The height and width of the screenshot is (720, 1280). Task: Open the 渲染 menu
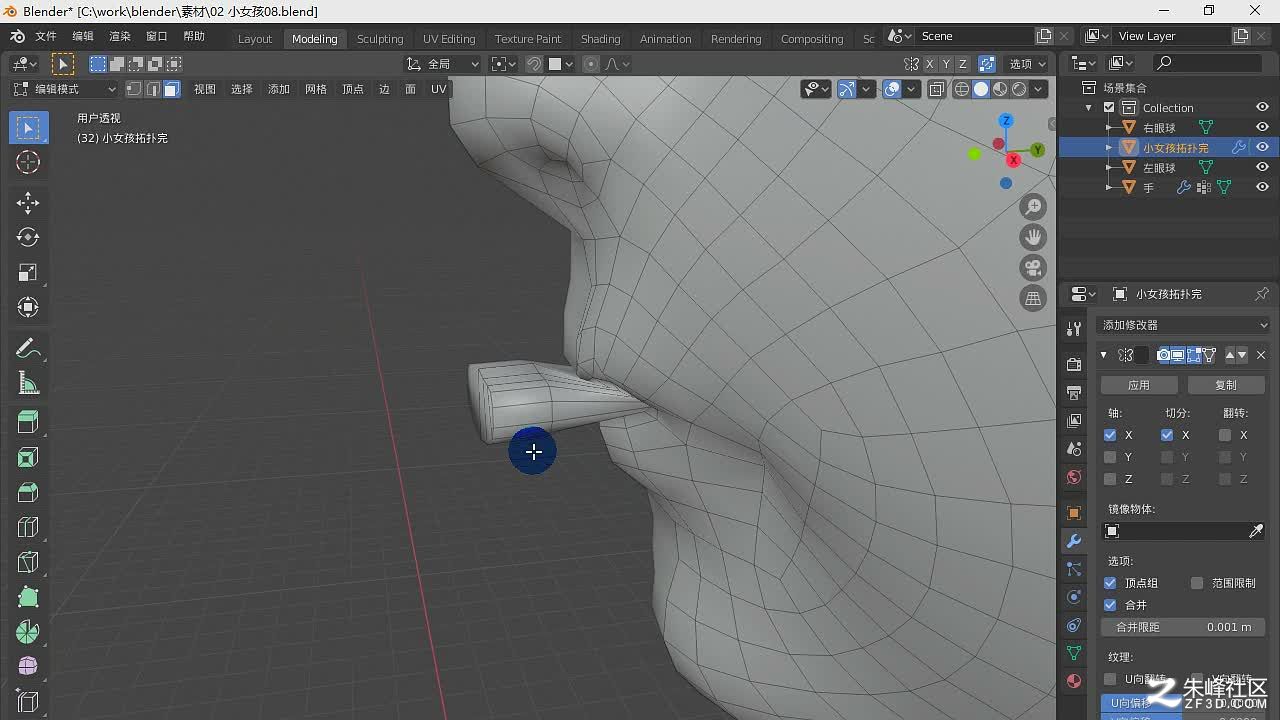point(120,36)
